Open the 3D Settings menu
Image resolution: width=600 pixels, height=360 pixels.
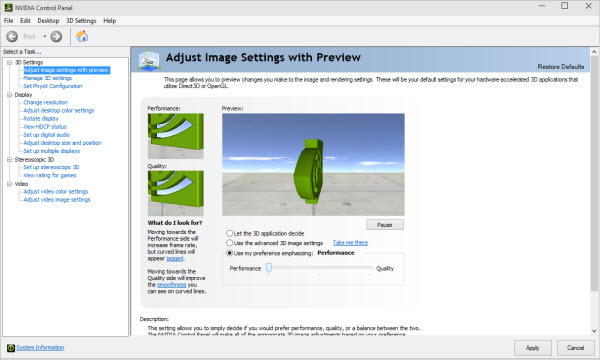81,21
